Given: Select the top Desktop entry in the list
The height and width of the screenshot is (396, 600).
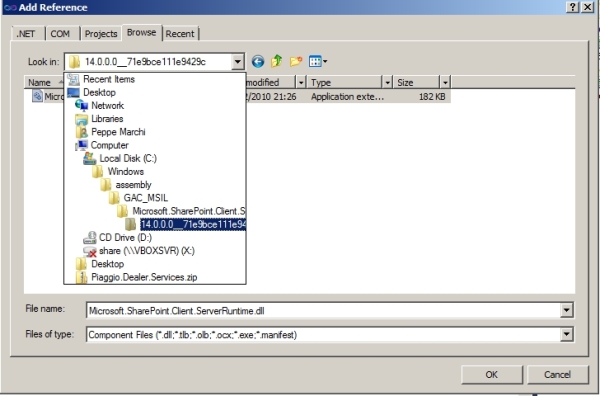Looking at the screenshot, I should click(x=99, y=92).
